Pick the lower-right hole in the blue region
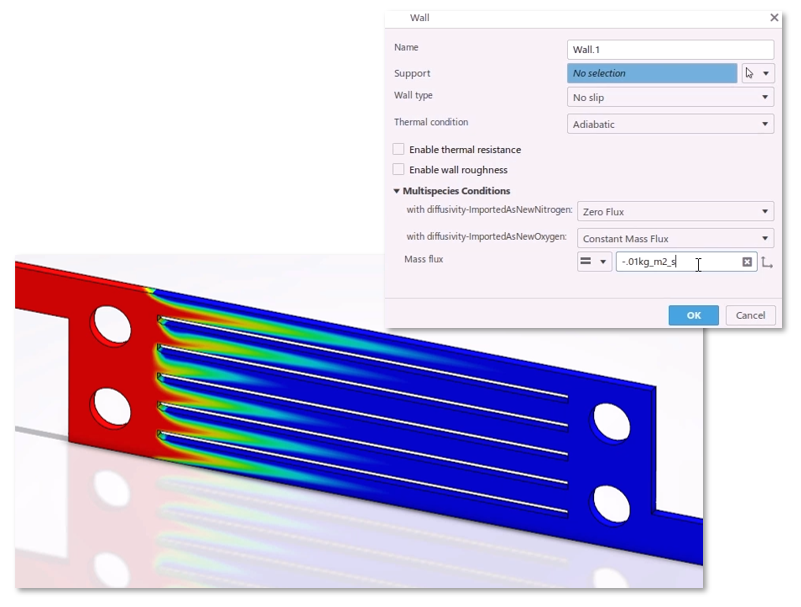The image size is (801, 607). pyautogui.click(x=609, y=501)
